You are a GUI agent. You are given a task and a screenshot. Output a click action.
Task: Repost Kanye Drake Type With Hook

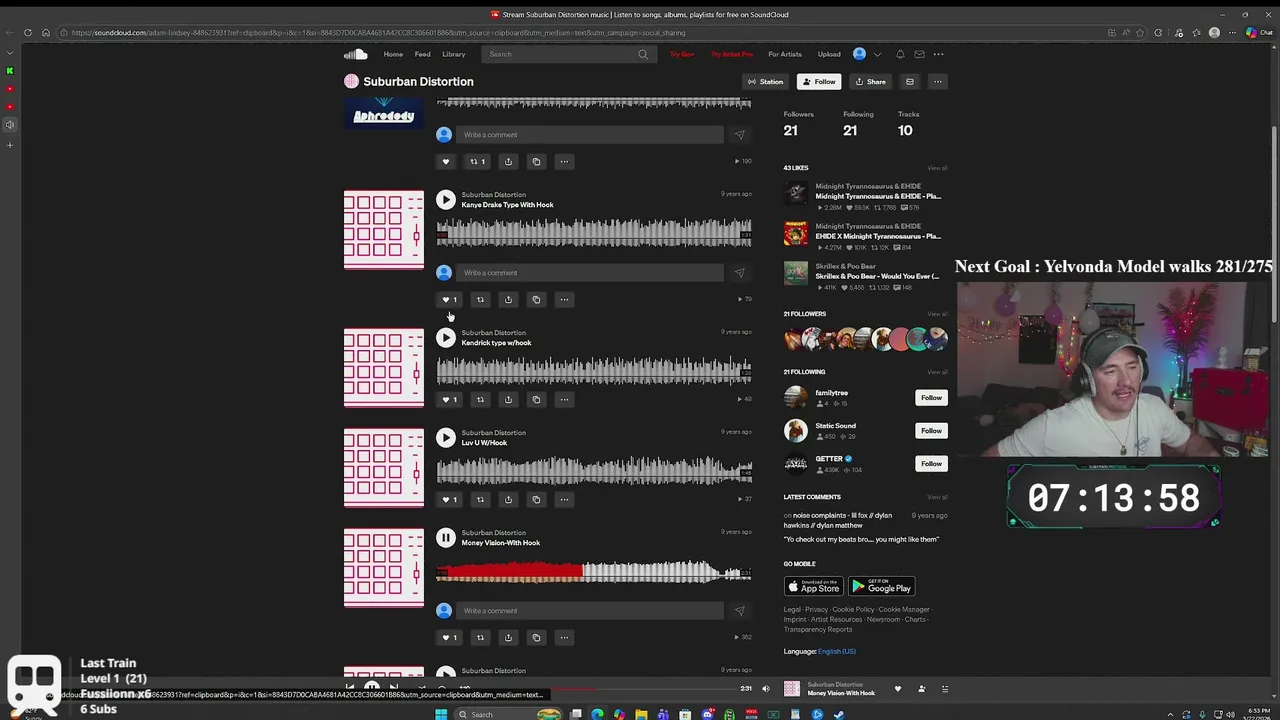point(480,299)
